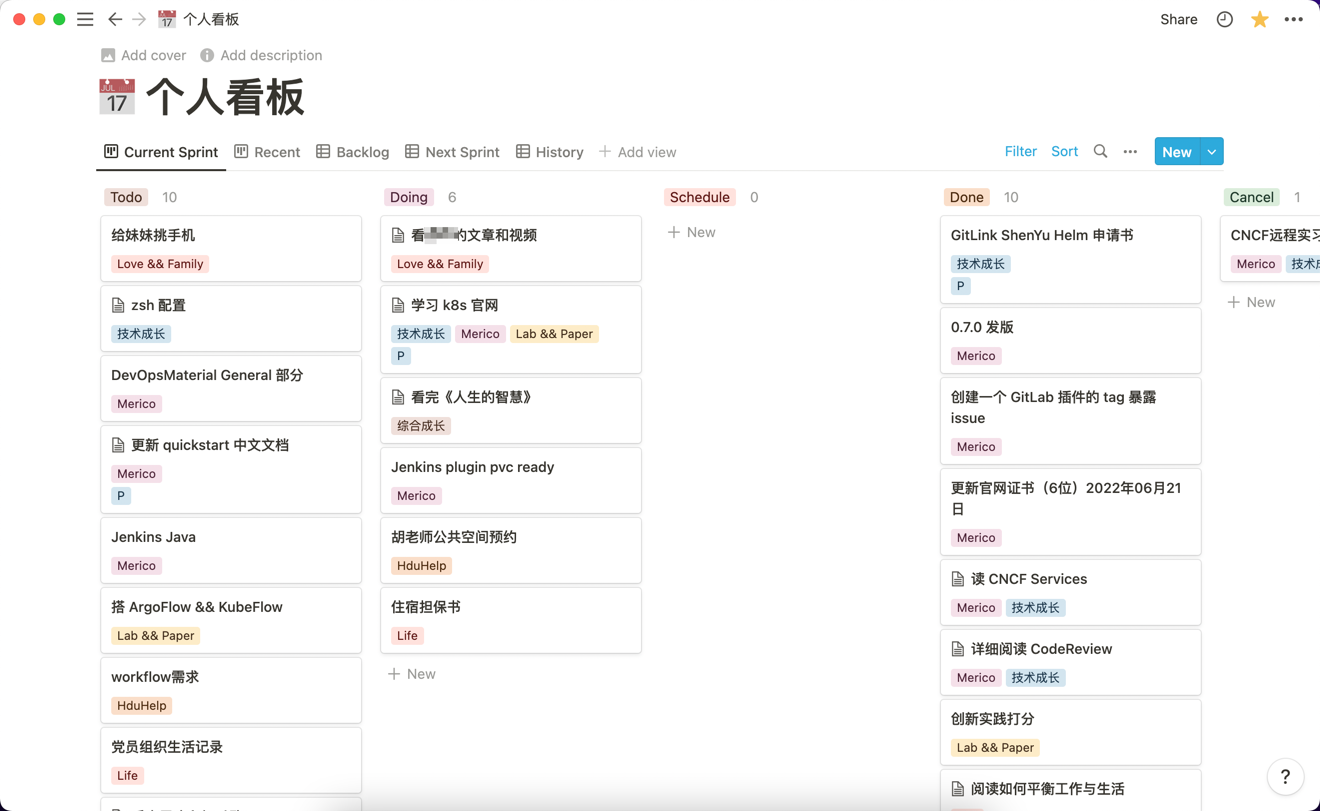Open the top-right ellipsis page menu

(1294, 19)
